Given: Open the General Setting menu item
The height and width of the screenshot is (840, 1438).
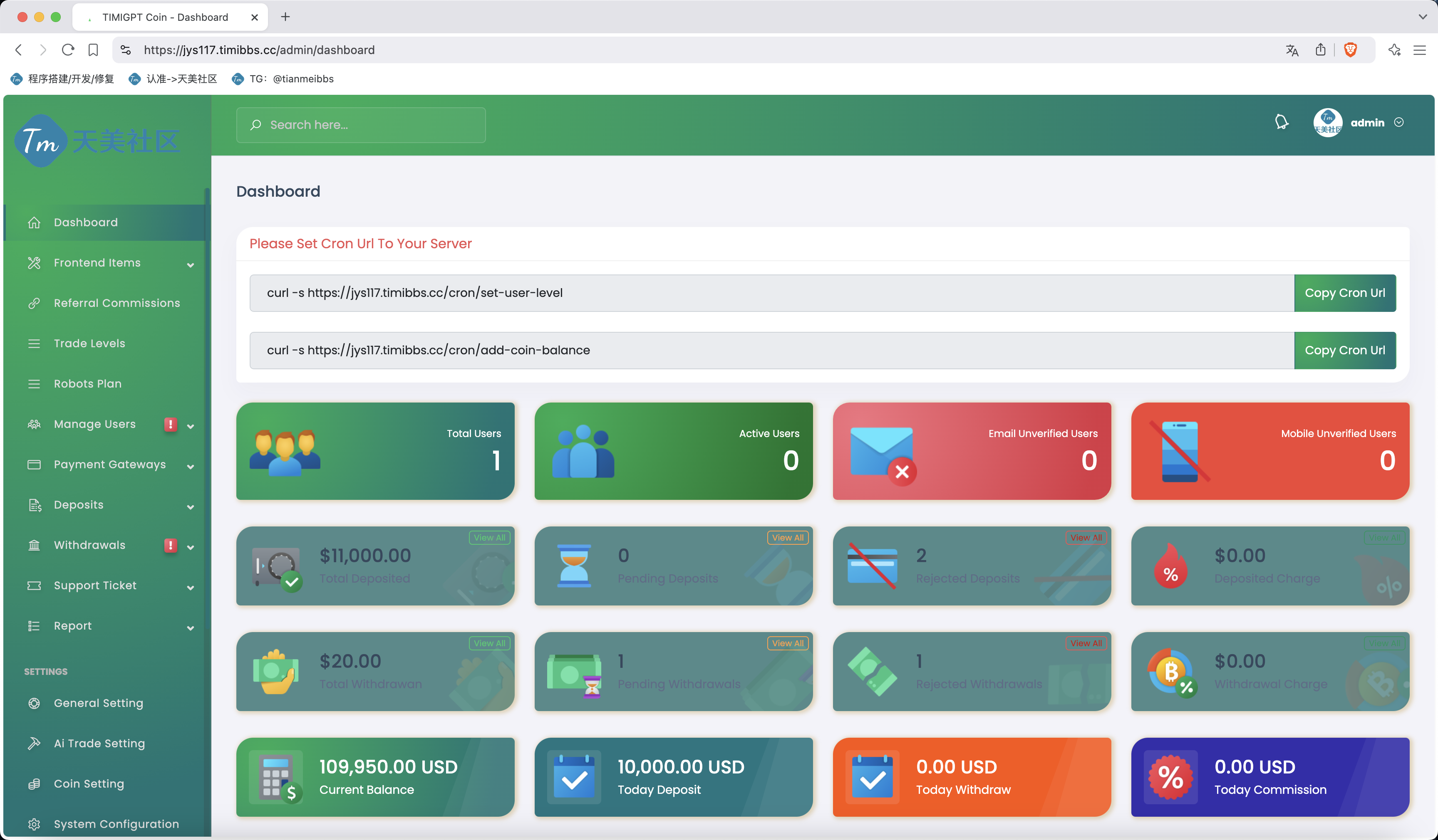Looking at the screenshot, I should tap(104, 703).
